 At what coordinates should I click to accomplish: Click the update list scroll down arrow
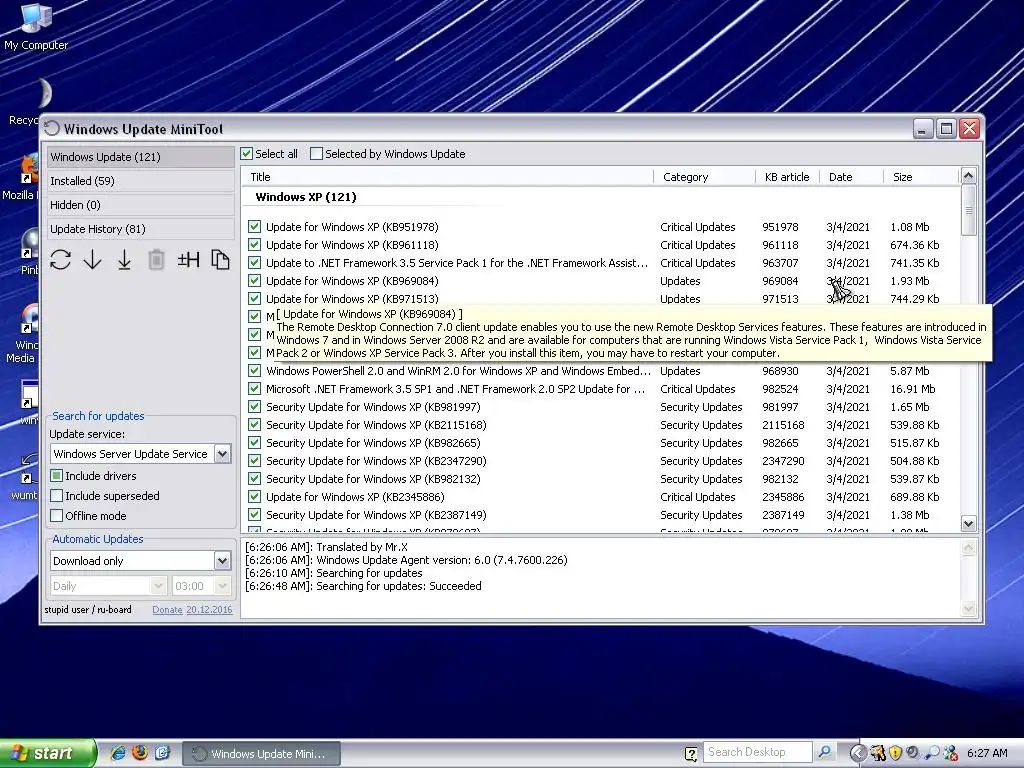[968, 523]
